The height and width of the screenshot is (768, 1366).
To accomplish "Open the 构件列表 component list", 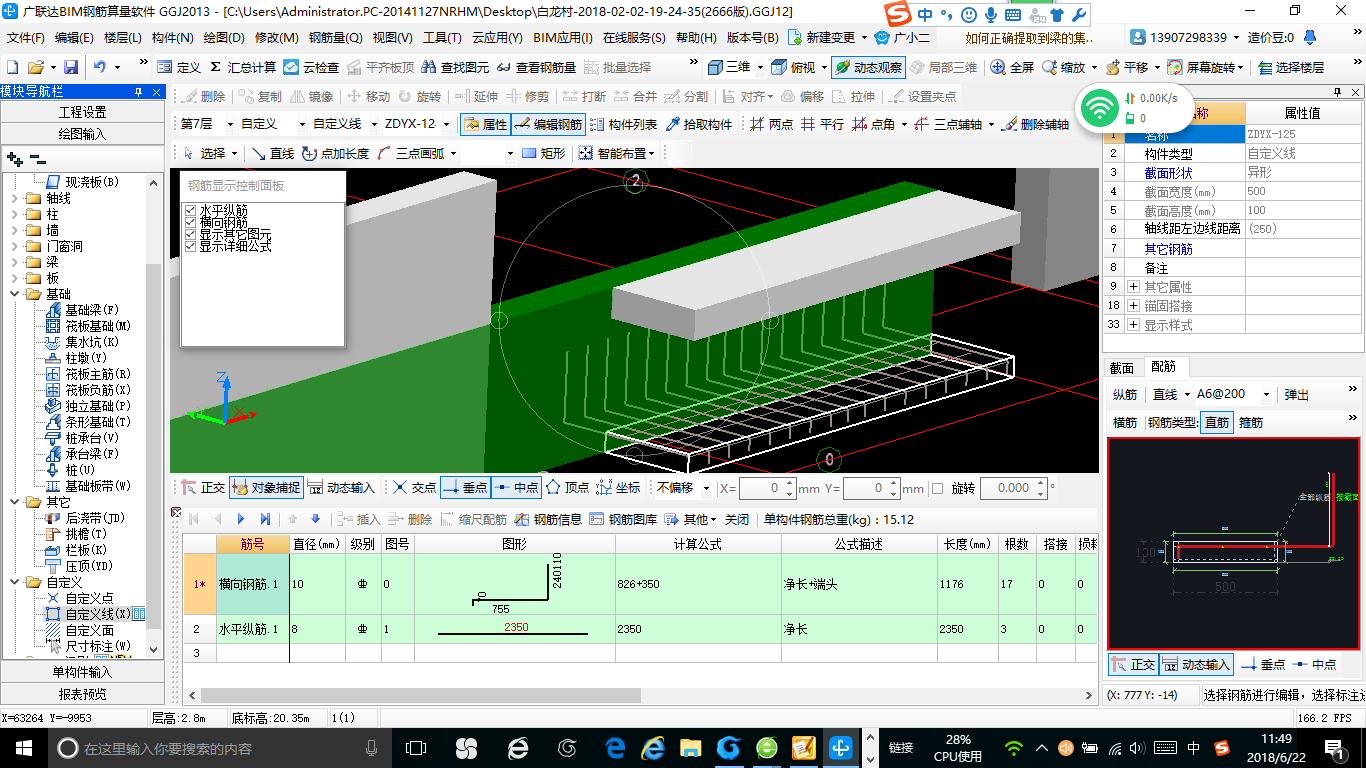I will tap(624, 124).
